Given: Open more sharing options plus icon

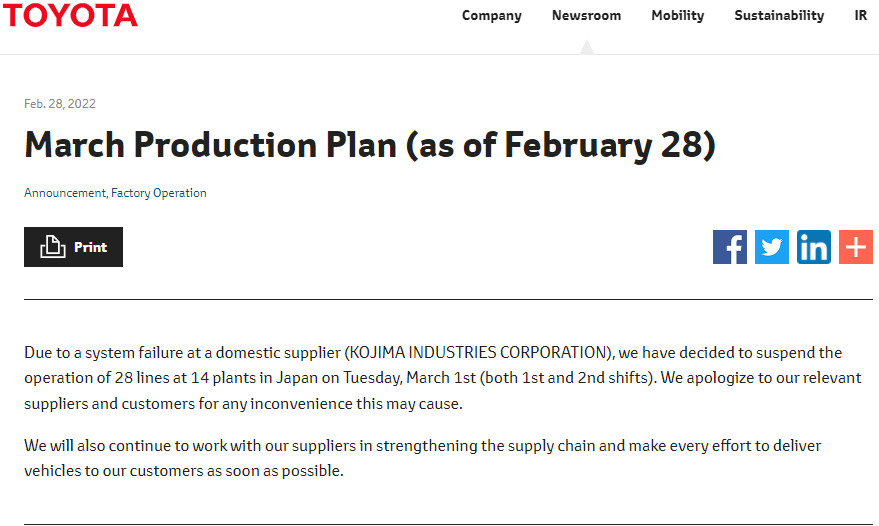Looking at the screenshot, I should [856, 247].
